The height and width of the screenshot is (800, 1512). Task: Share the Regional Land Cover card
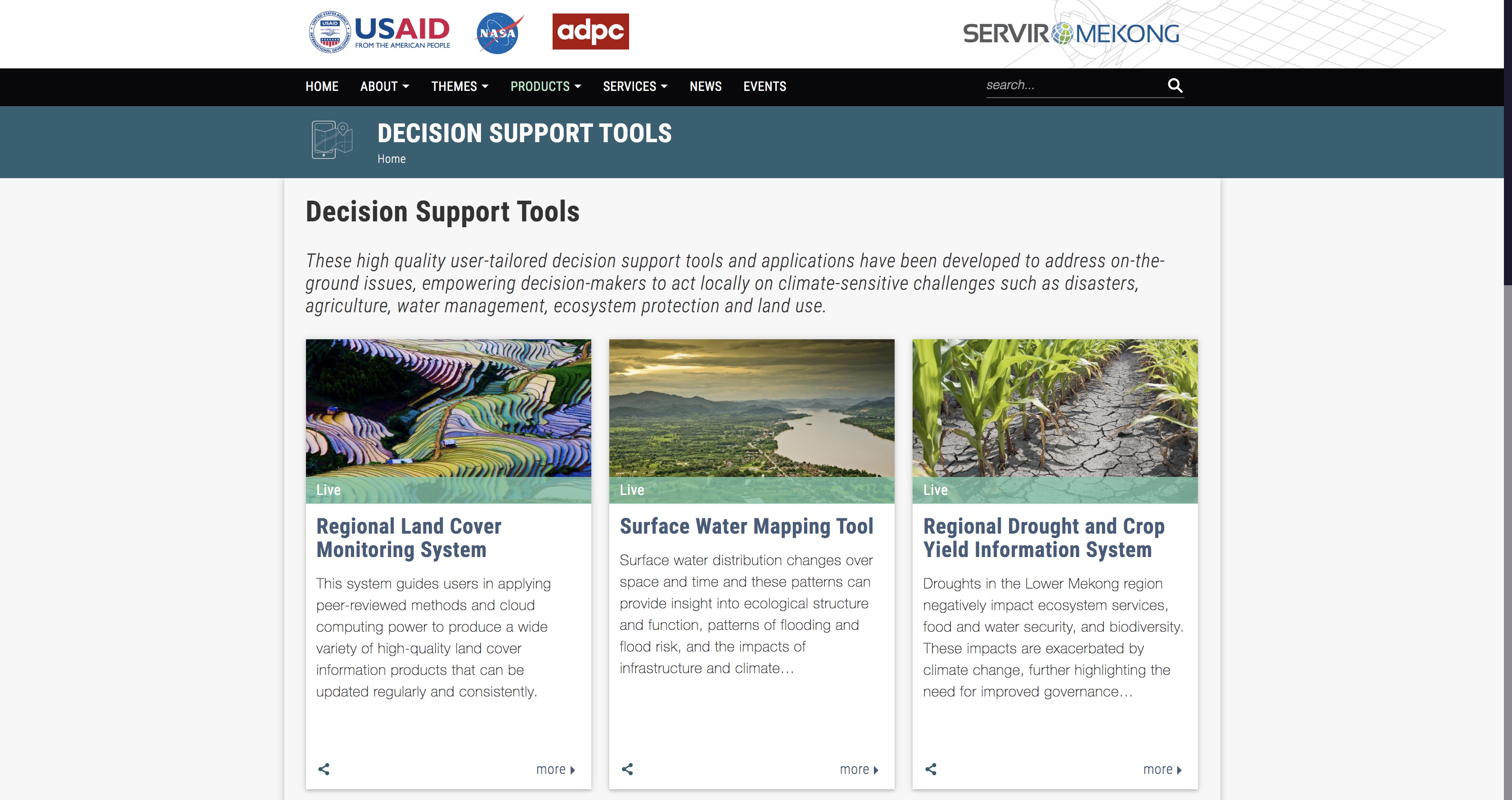324,769
